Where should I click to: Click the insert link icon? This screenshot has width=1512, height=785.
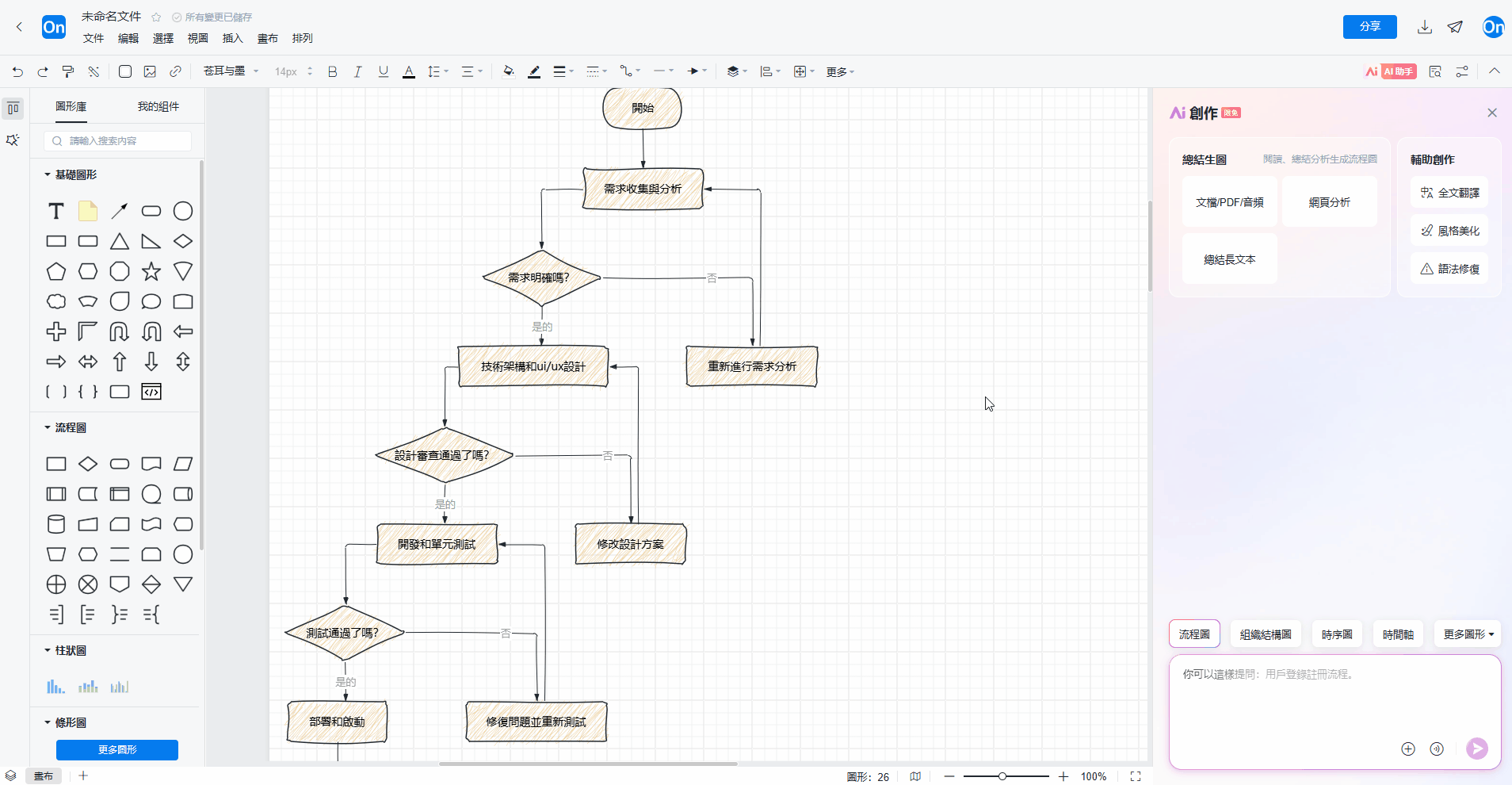coord(175,71)
